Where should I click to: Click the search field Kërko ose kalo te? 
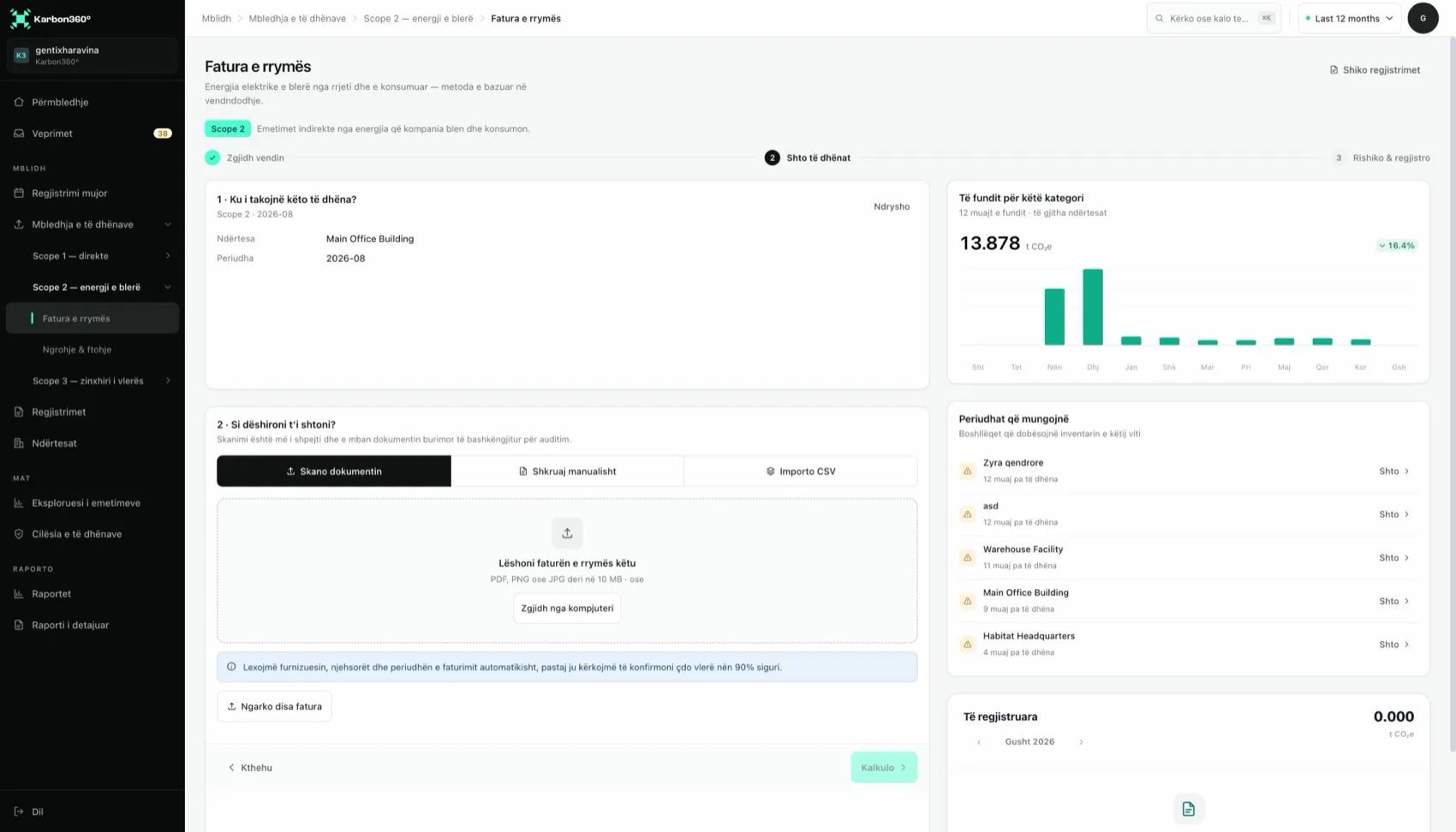(x=1214, y=18)
